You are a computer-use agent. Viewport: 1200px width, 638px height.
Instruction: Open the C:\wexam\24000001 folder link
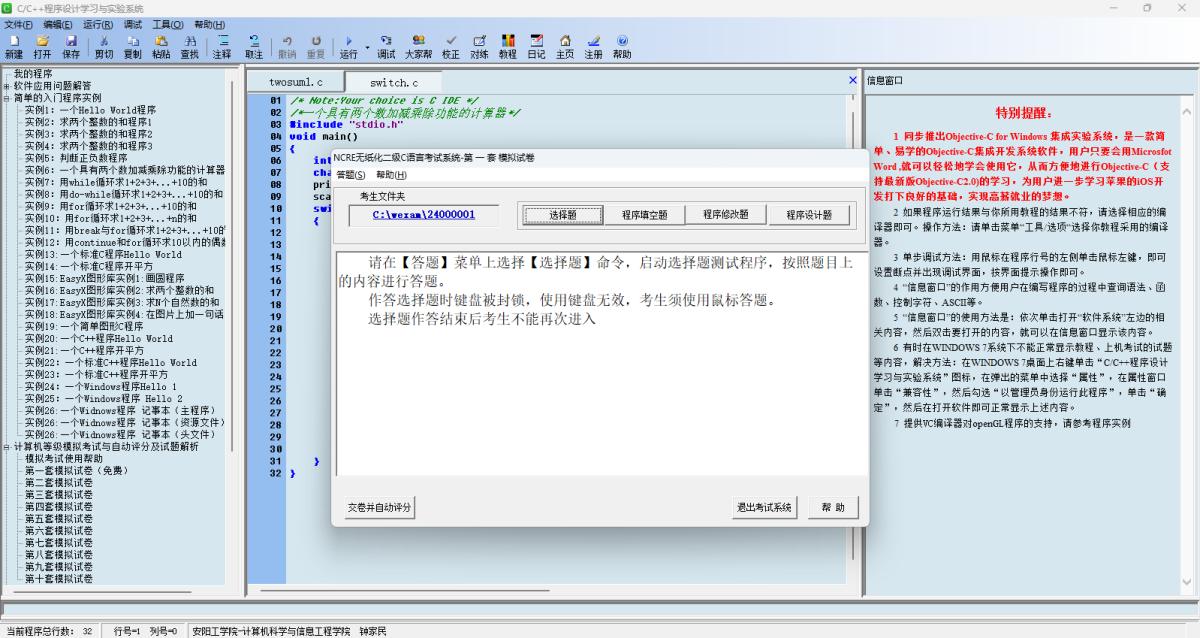coord(423,215)
